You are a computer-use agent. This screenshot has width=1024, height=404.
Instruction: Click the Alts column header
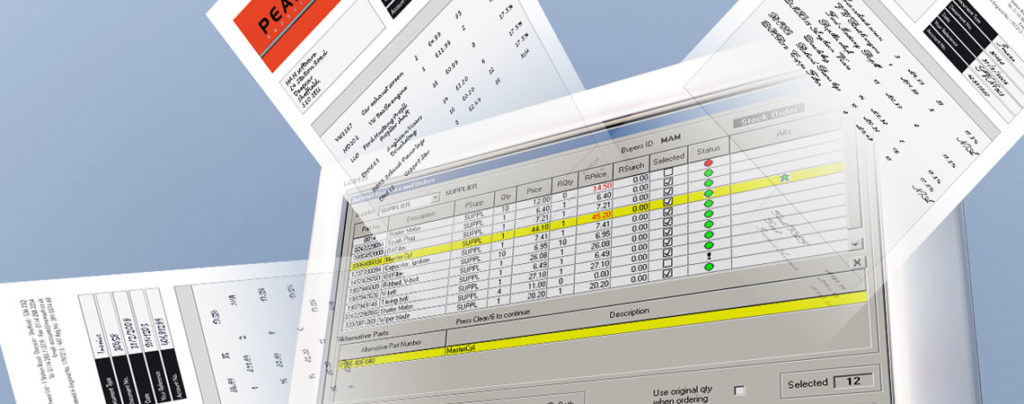pyautogui.click(x=784, y=132)
